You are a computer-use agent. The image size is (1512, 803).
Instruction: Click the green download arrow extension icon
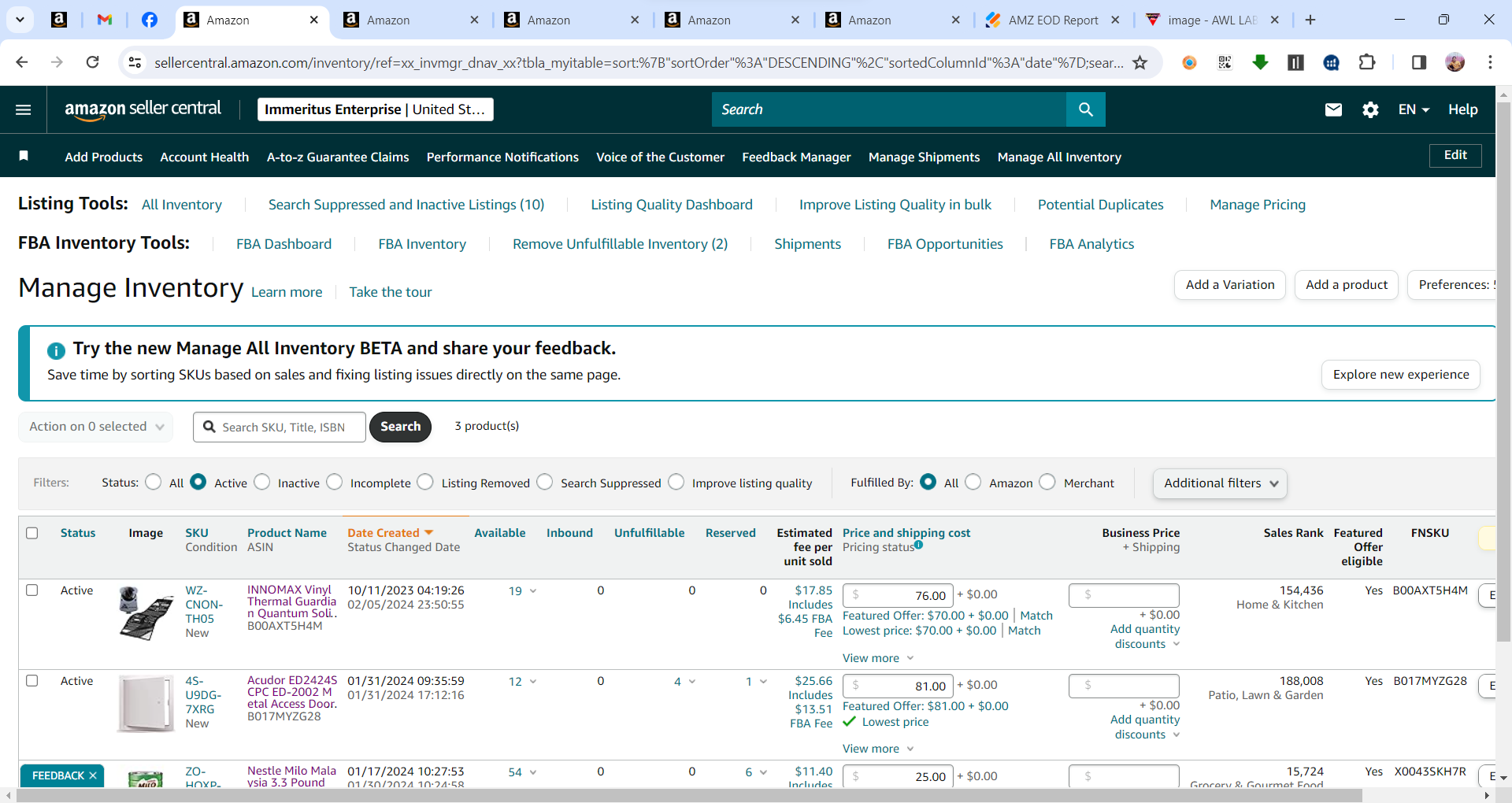[x=1260, y=62]
